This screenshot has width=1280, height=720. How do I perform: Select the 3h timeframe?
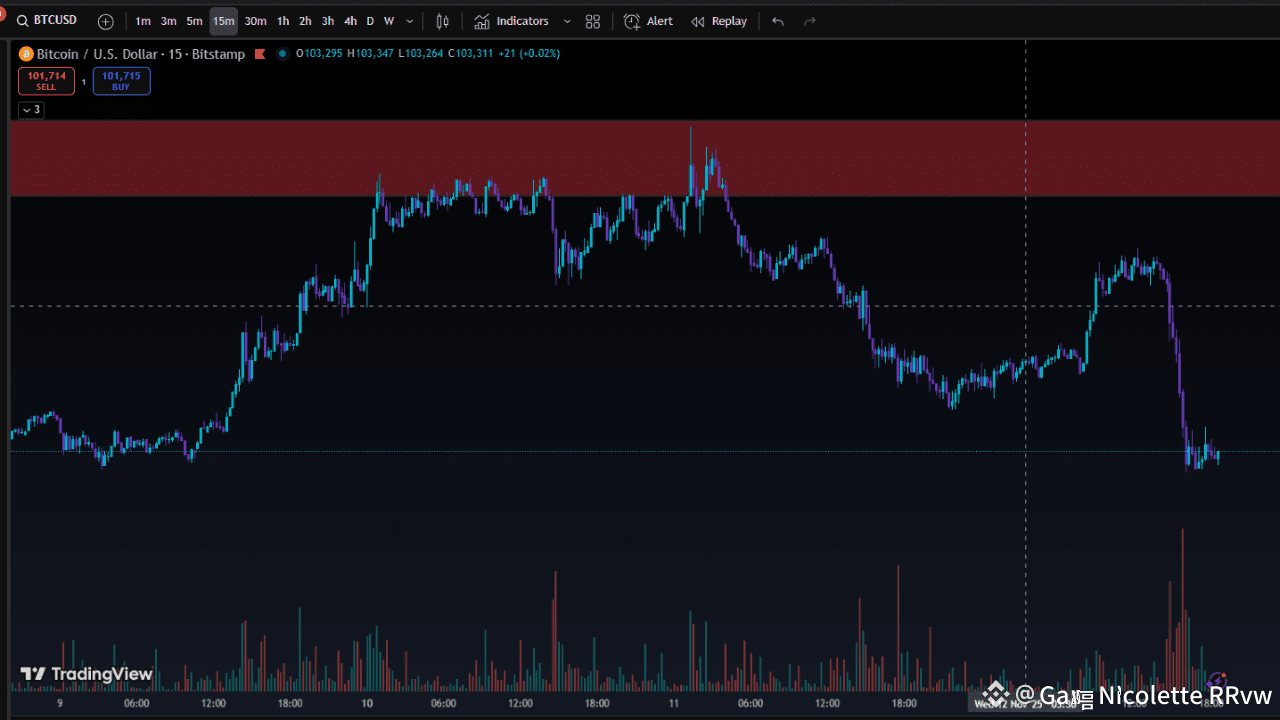click(x=328, y=21)
